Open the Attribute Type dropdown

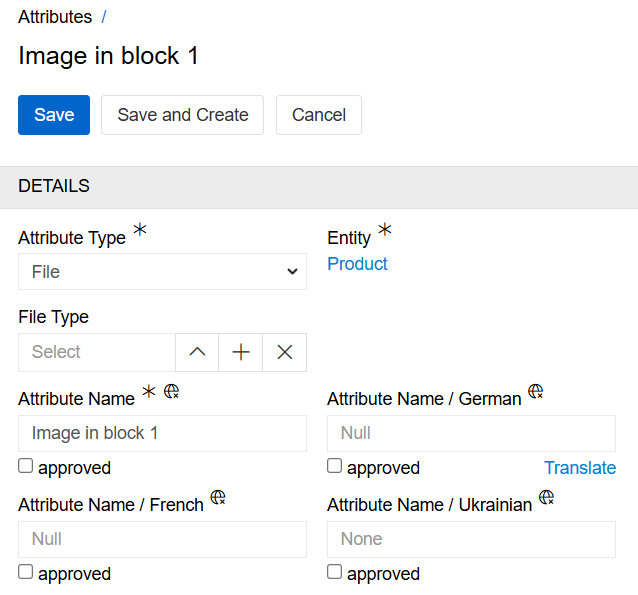tap(162, 272)
